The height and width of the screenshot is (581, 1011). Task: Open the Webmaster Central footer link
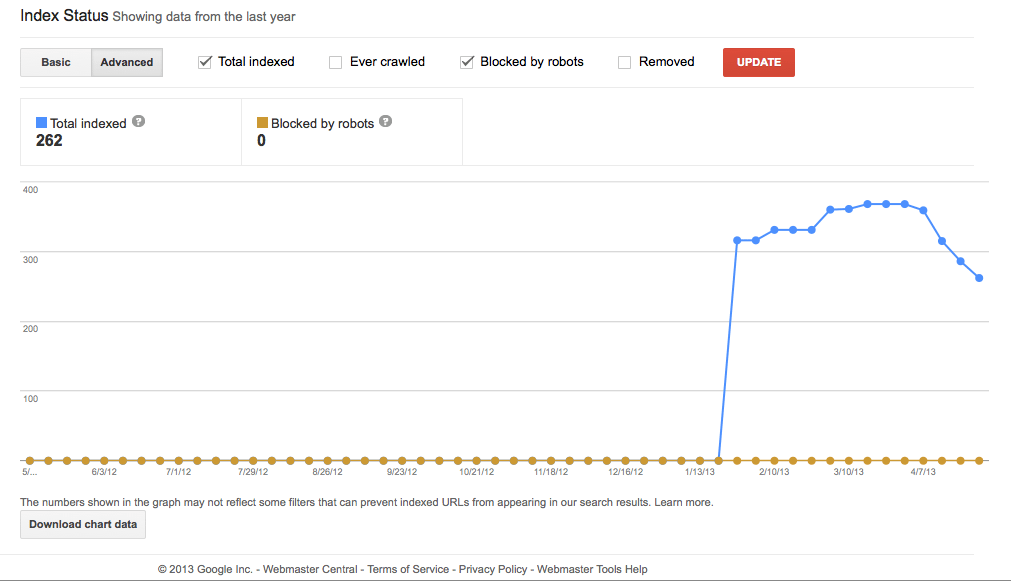310,569
